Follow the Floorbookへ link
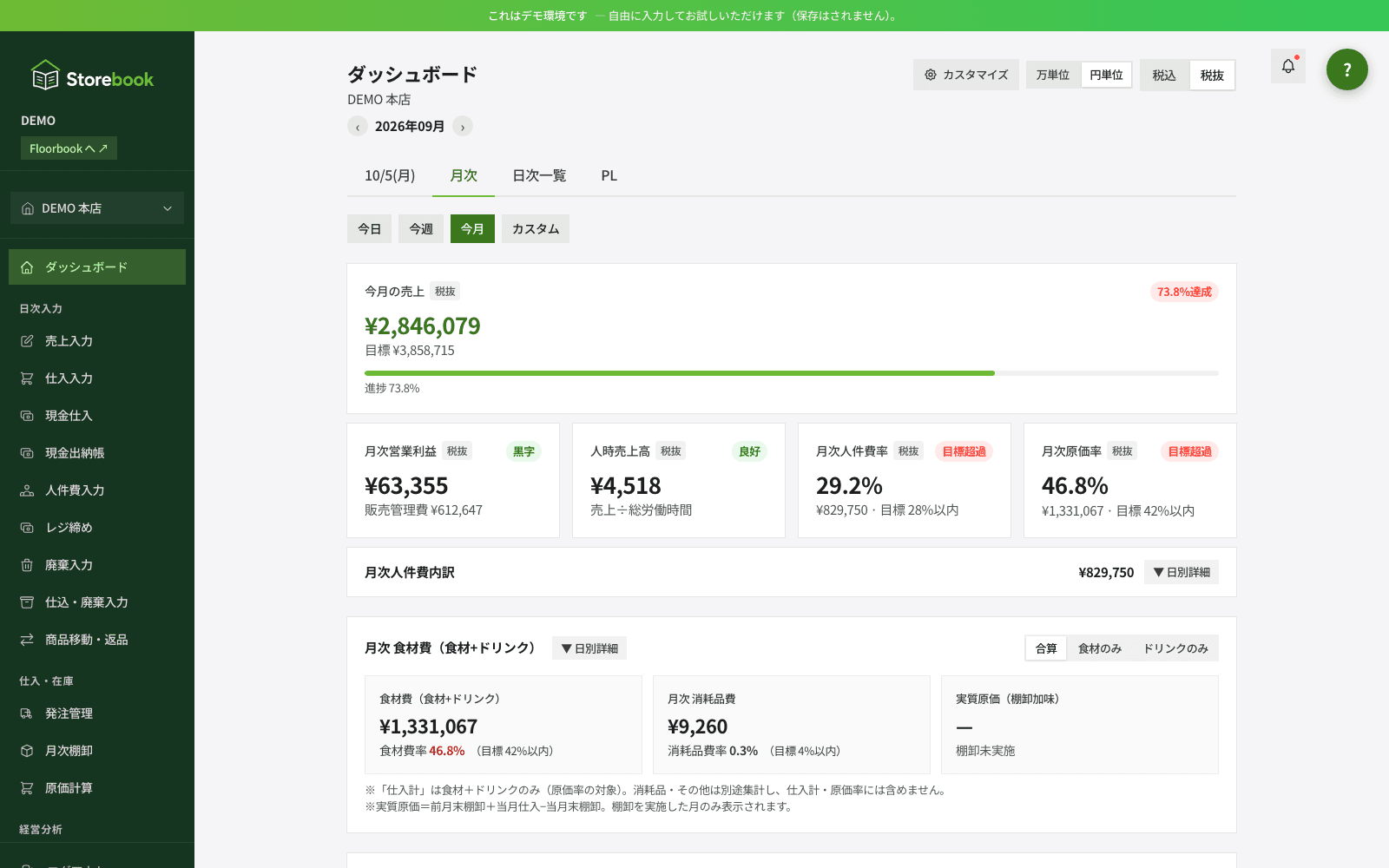The height and width of the screenshot is (868, 1389). click(x=69, y=148)
